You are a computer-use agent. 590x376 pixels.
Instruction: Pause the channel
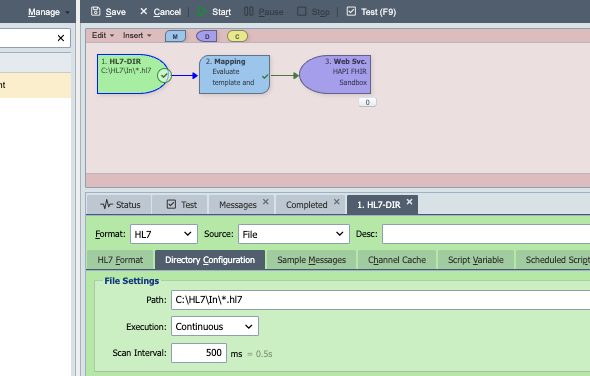tap(263, 12)
